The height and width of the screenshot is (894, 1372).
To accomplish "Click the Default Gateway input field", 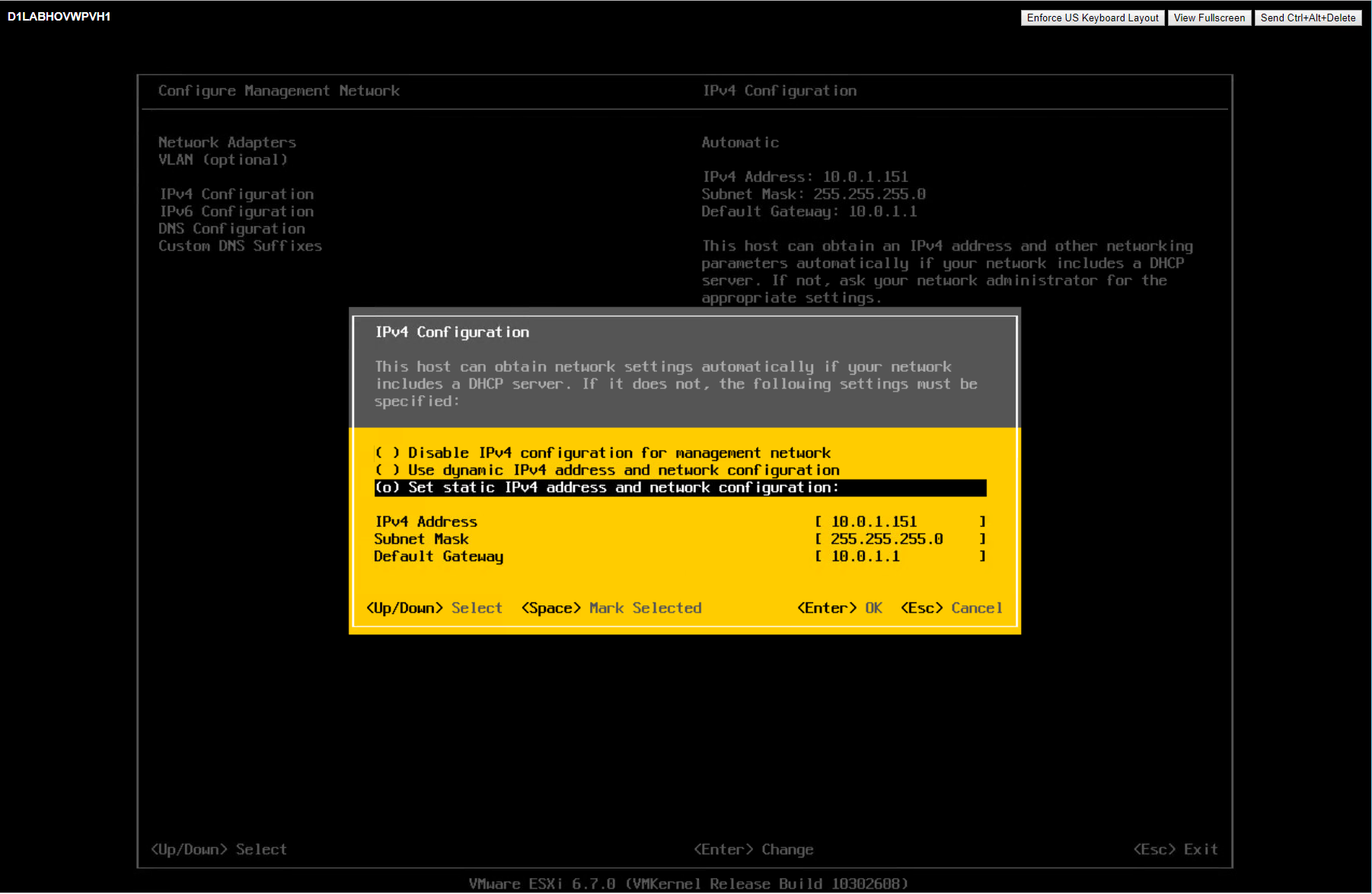I will [899, 557].
